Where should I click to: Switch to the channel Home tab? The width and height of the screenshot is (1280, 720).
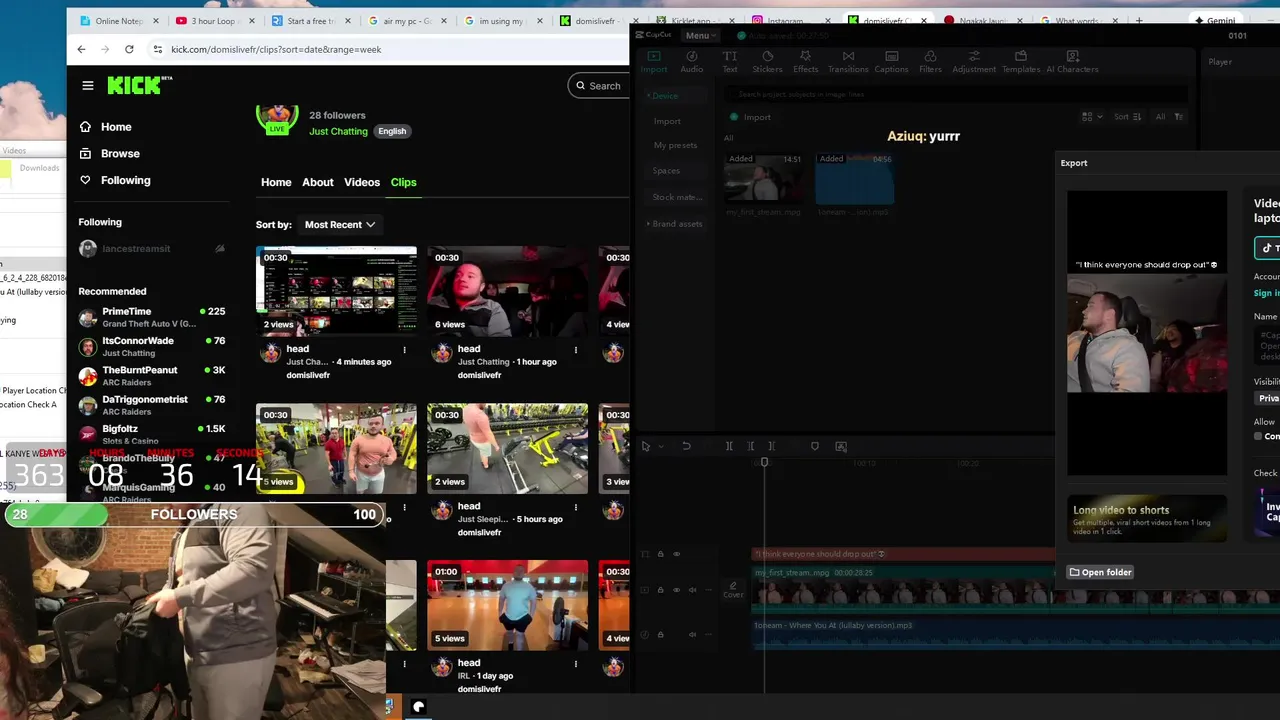(x=276, y=182)
